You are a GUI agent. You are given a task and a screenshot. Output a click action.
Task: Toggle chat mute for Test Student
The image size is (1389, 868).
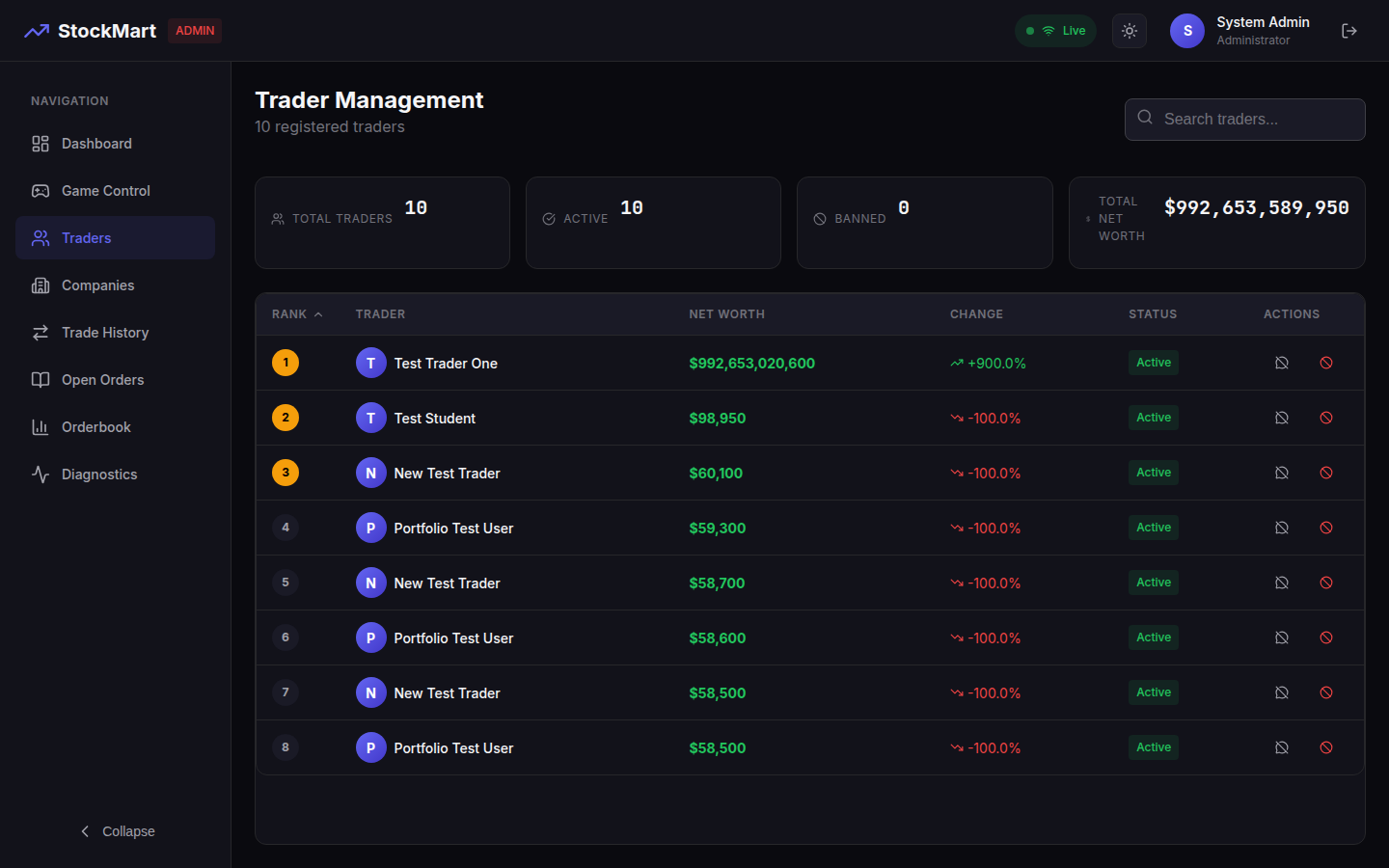click(x=1281, y=418)
